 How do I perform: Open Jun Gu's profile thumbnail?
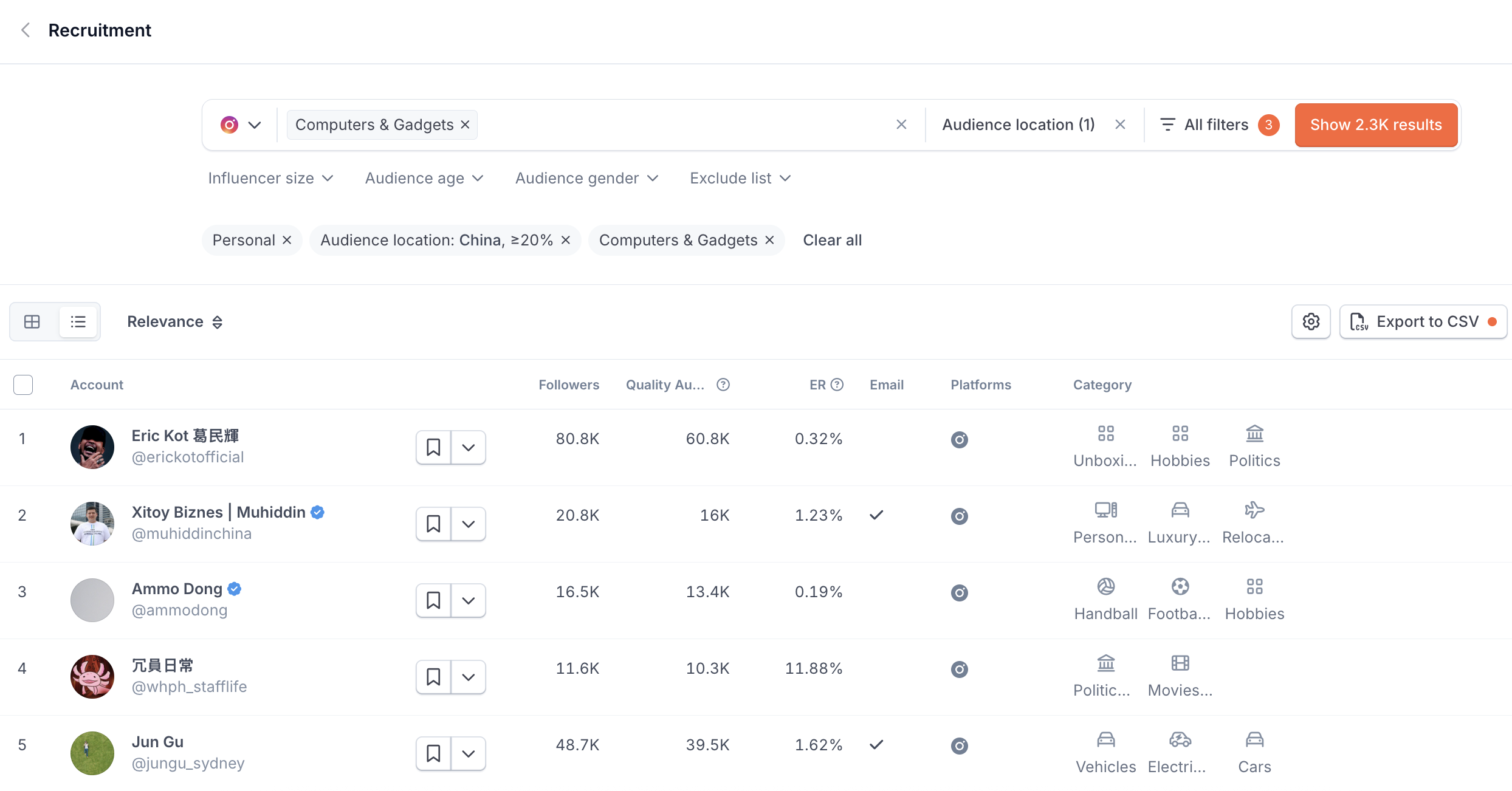(92, 753)
